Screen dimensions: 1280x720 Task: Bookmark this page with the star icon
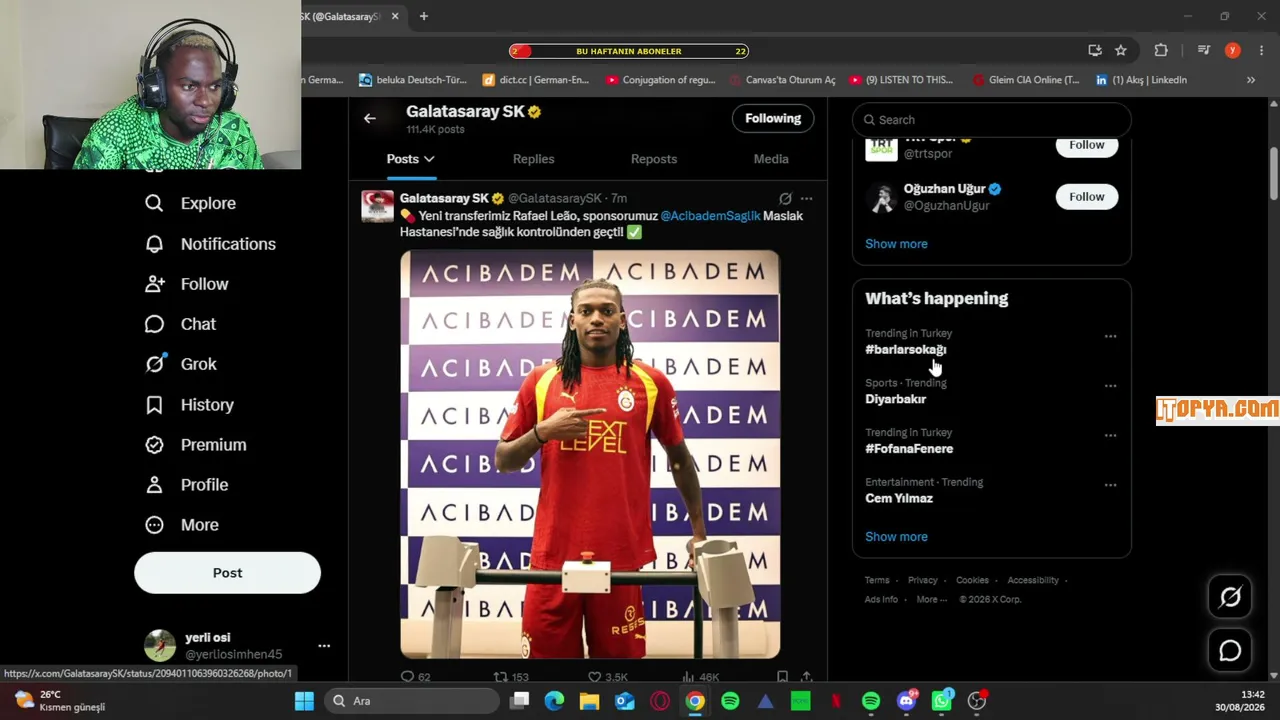(1121, 50)
